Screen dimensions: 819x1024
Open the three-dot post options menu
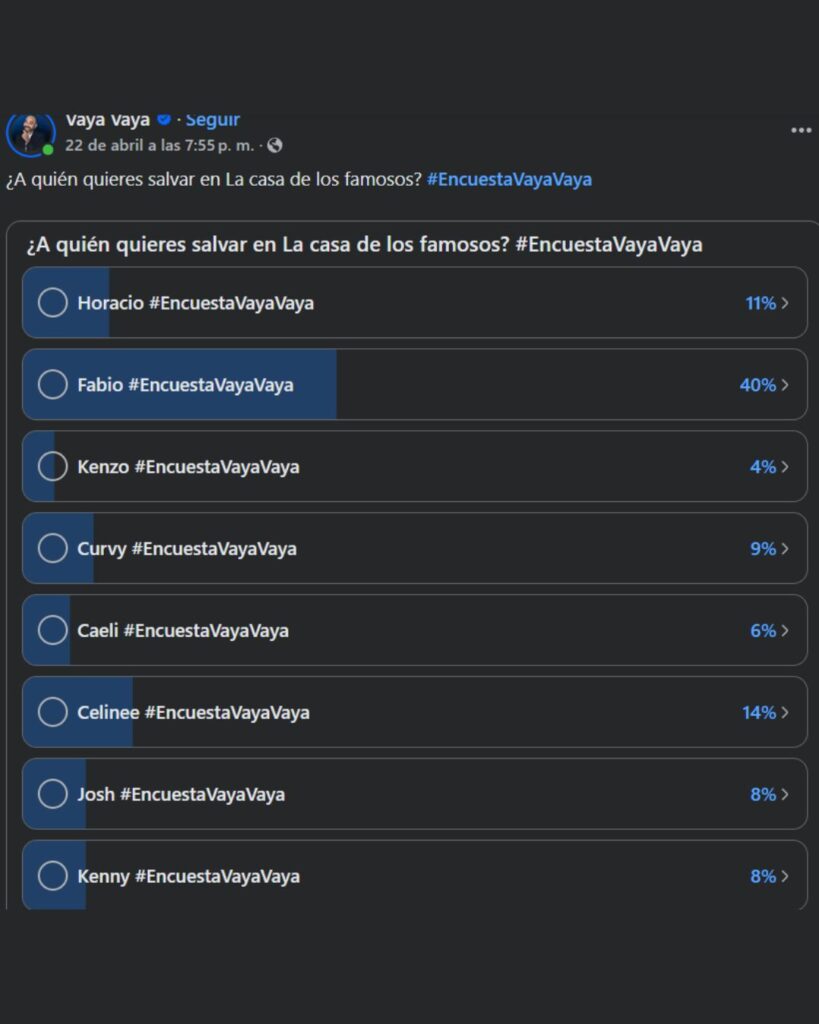pyautogui.click(x=800, y=130)
